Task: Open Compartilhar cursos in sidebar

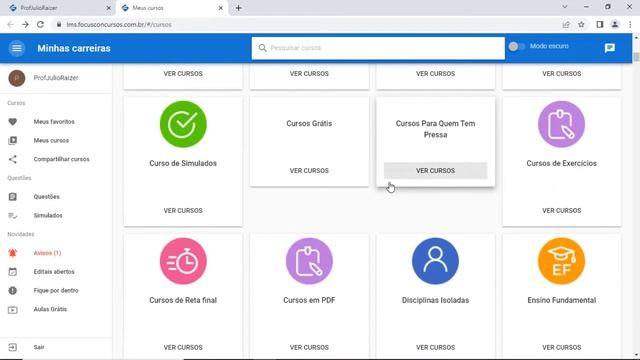Action: (x=61, y=159)
